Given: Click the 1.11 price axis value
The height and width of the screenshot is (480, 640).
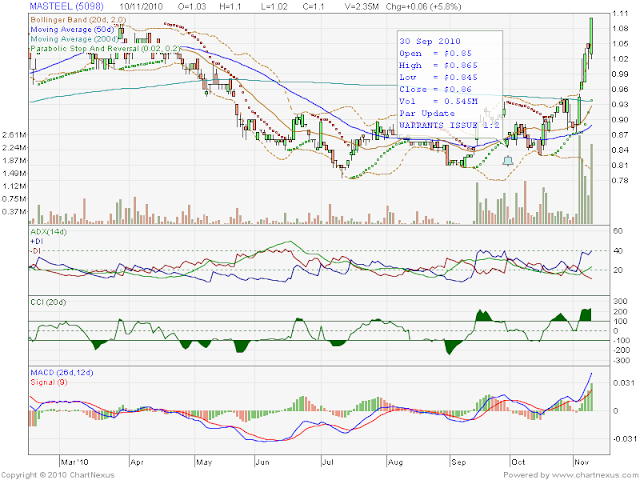Looking at the screenshot, I should [620, 13].
